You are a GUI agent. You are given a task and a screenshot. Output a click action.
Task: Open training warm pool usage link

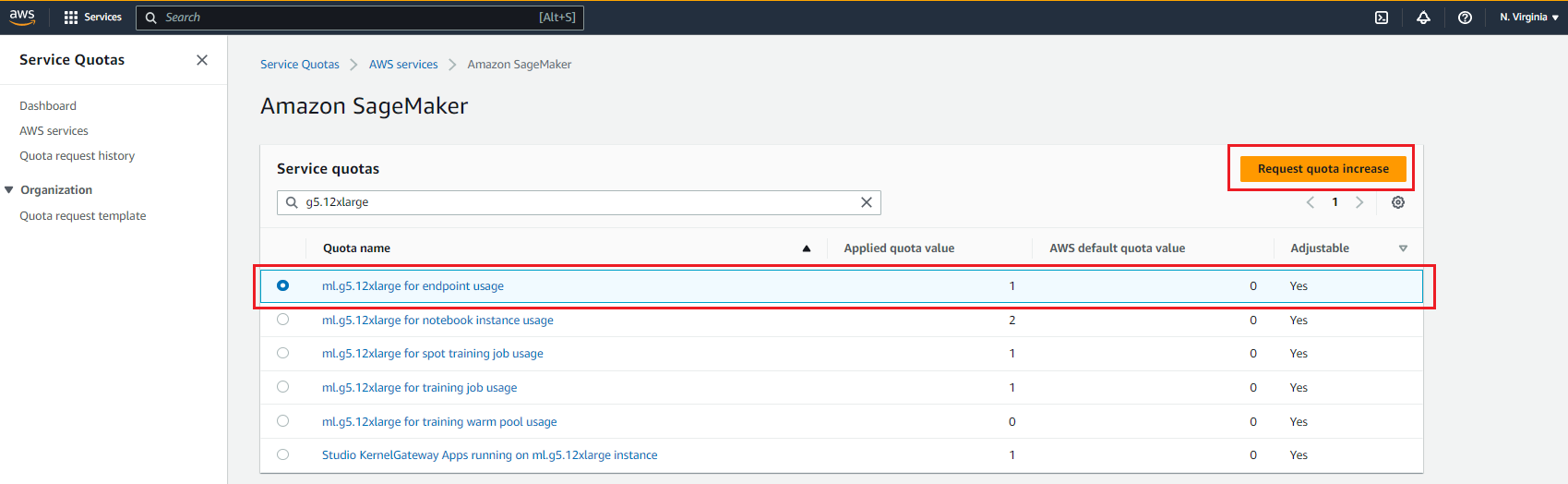click(x=439, y=422)
